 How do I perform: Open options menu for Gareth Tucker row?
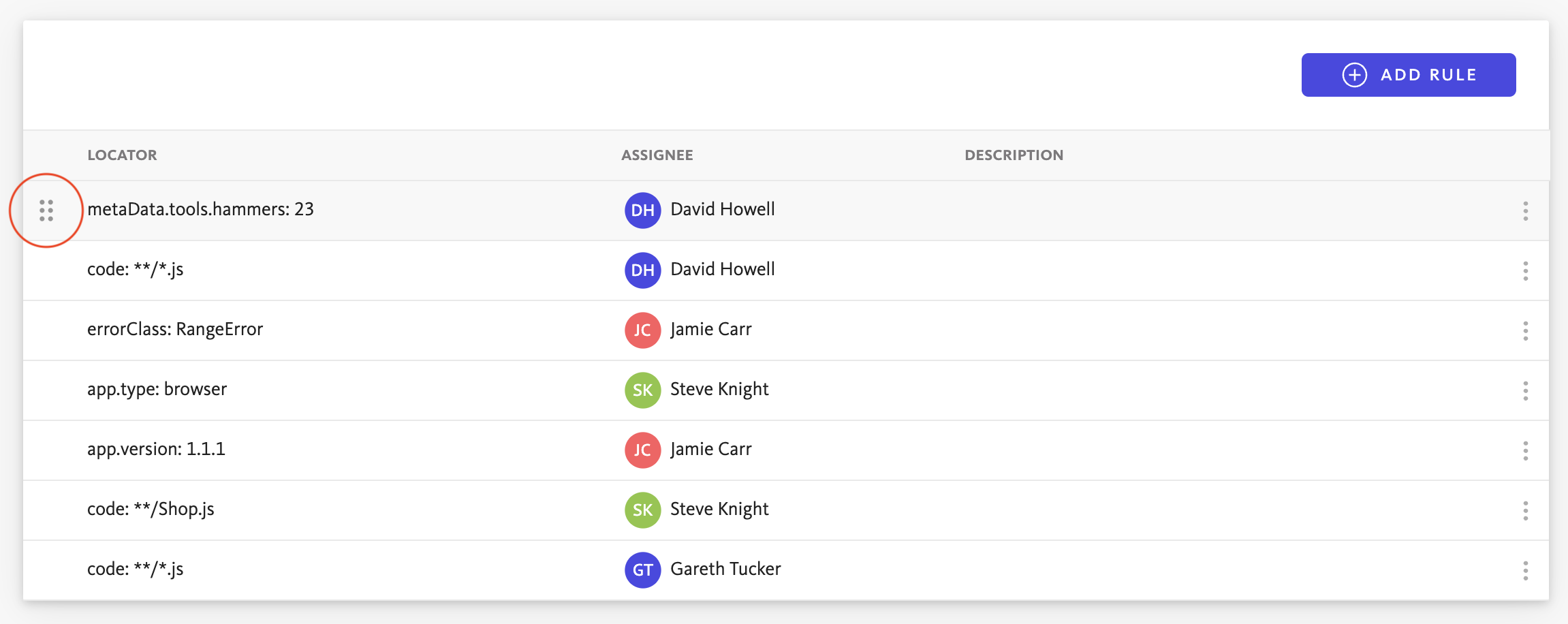click(1526, 571)
